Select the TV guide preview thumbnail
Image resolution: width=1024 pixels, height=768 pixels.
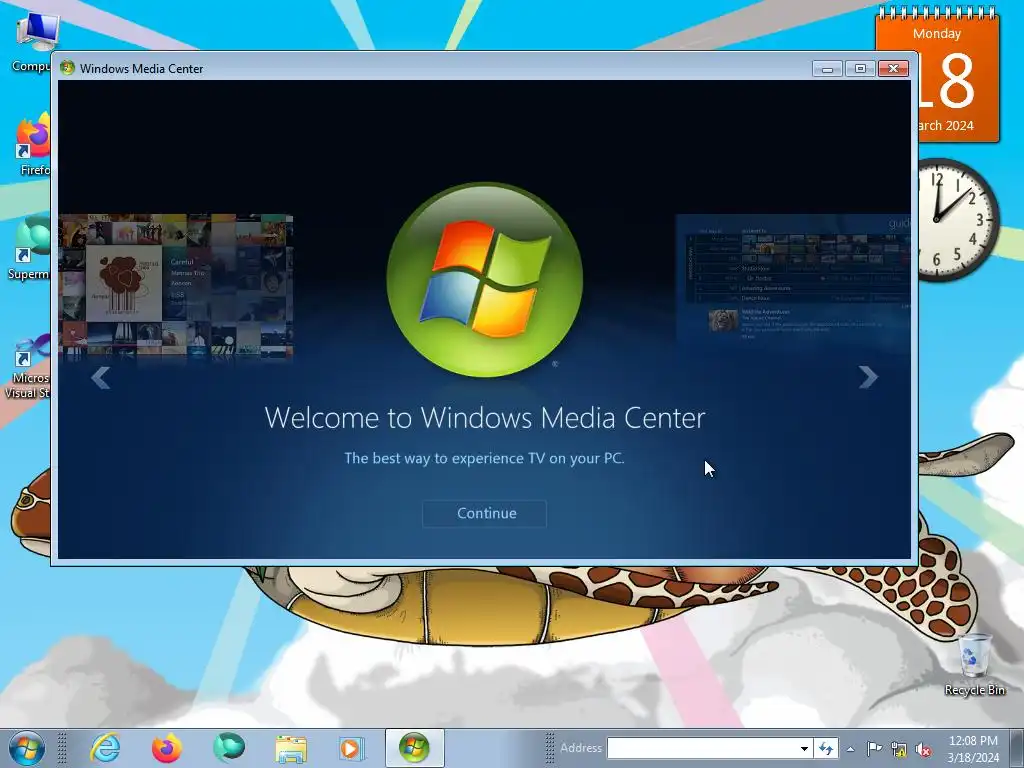[793, 280]
